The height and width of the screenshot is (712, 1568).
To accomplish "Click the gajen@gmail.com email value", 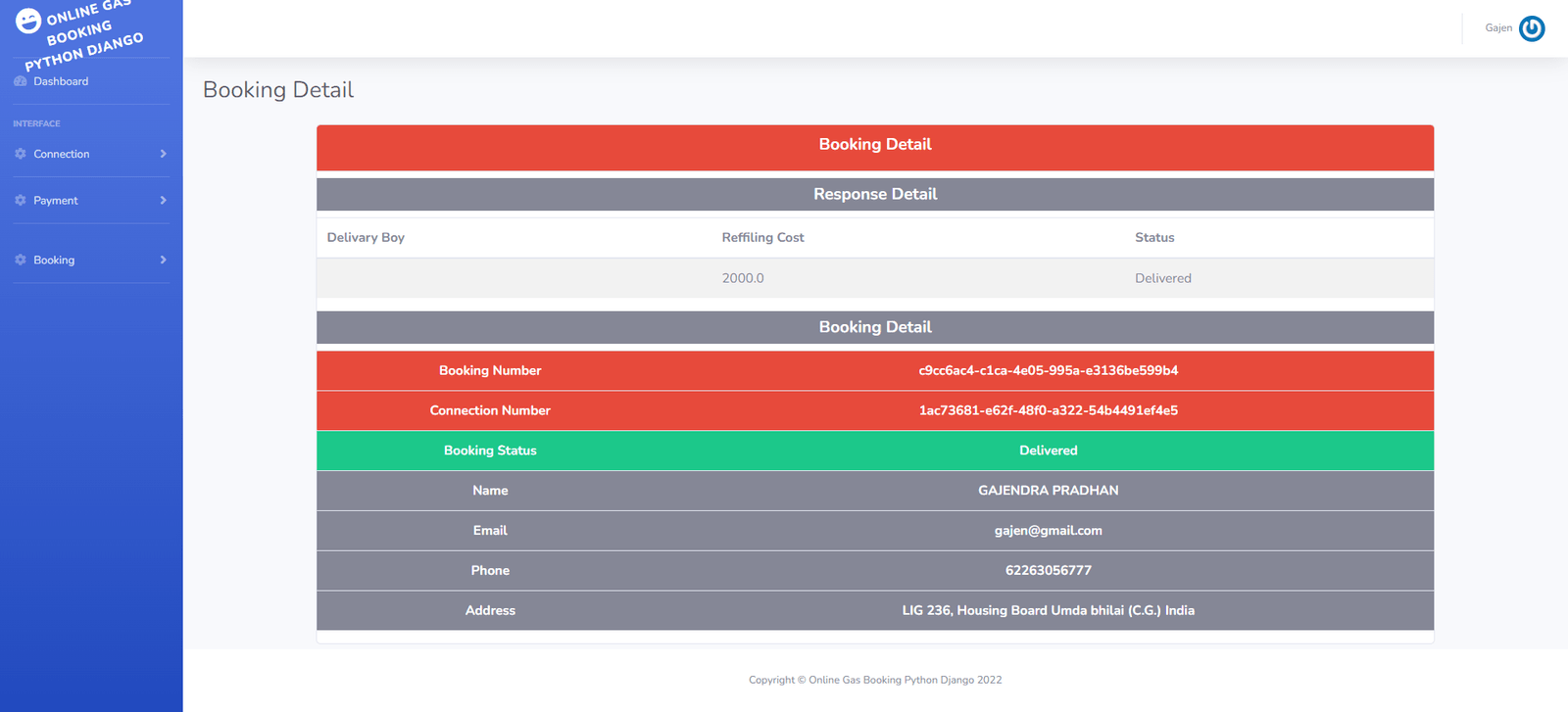I will [x=1048, y=531].
